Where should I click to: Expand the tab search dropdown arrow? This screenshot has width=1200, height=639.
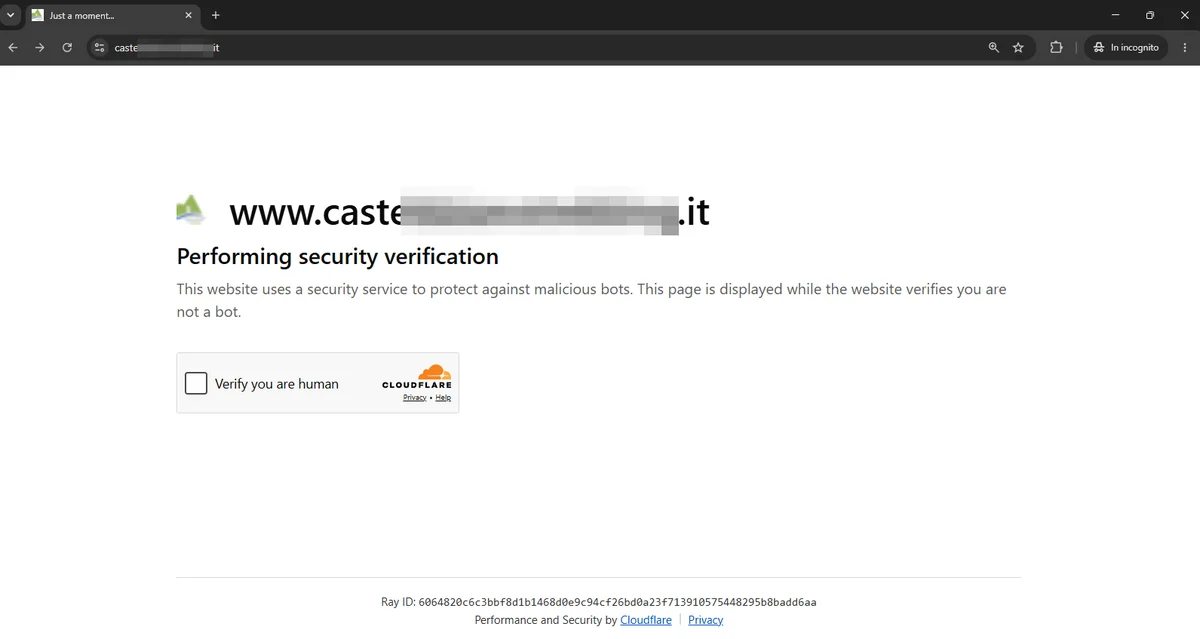[11, 15]
